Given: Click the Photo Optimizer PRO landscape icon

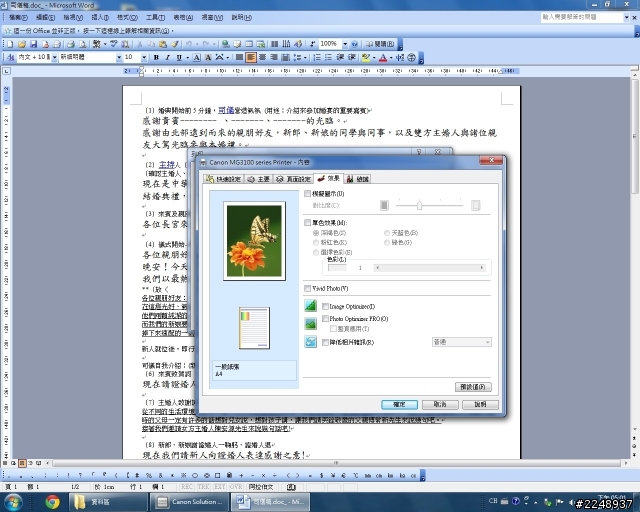Looking at the screenshot, I should (311, 323).
